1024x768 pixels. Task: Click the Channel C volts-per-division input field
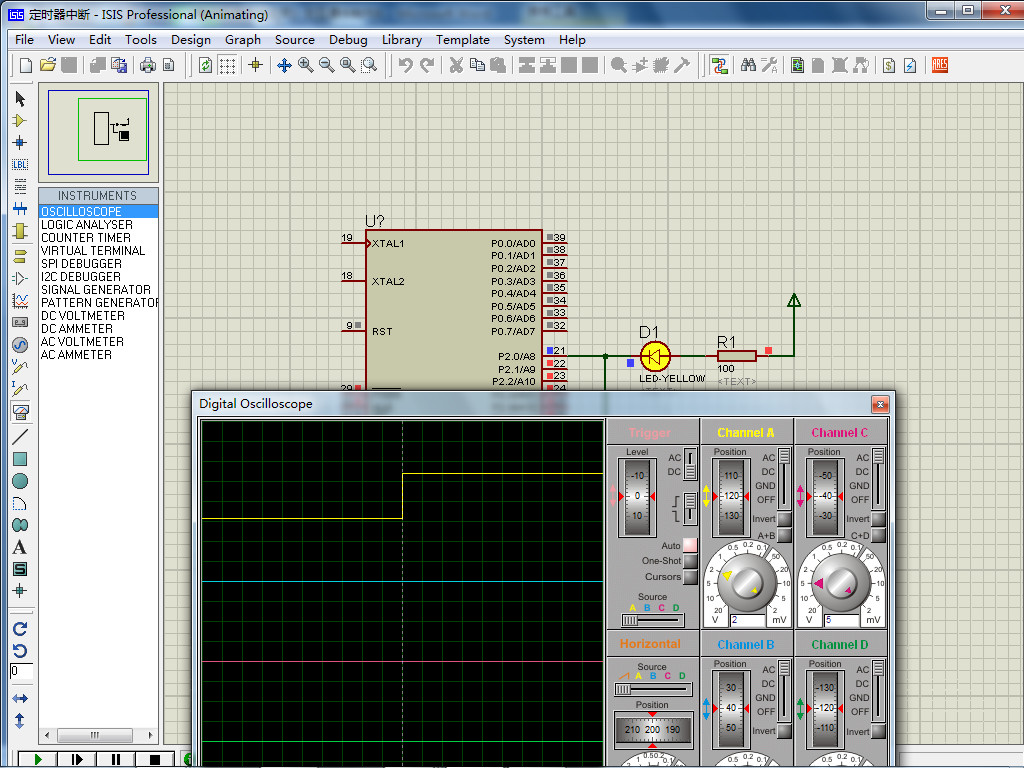[x=841, y=620]
